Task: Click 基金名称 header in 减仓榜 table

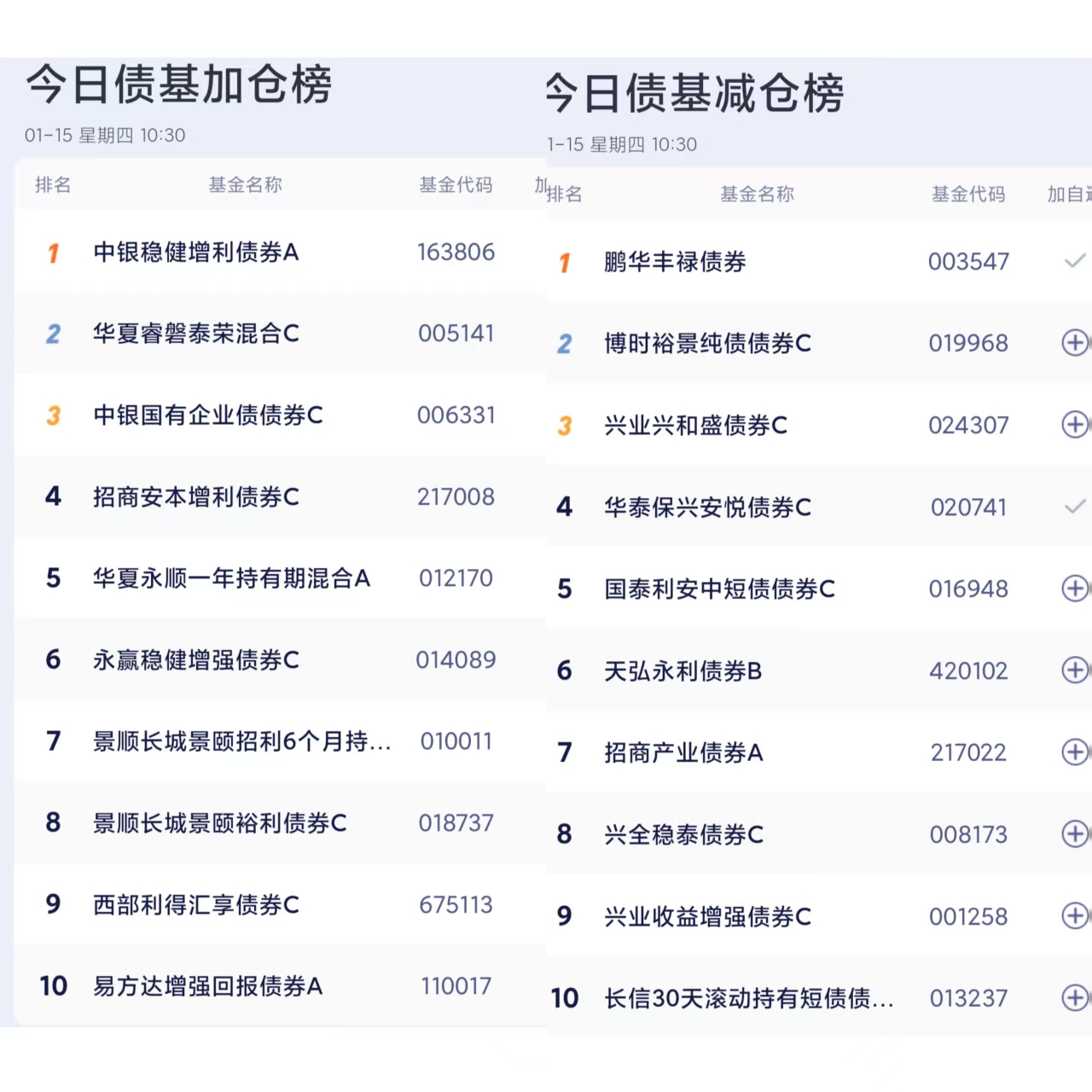Action: [757, 195]
